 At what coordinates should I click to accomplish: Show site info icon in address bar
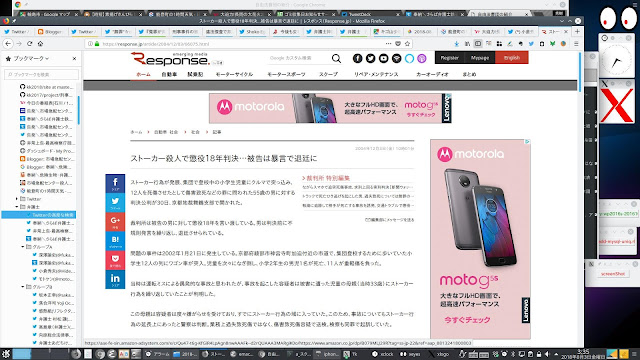coord(91,44)
